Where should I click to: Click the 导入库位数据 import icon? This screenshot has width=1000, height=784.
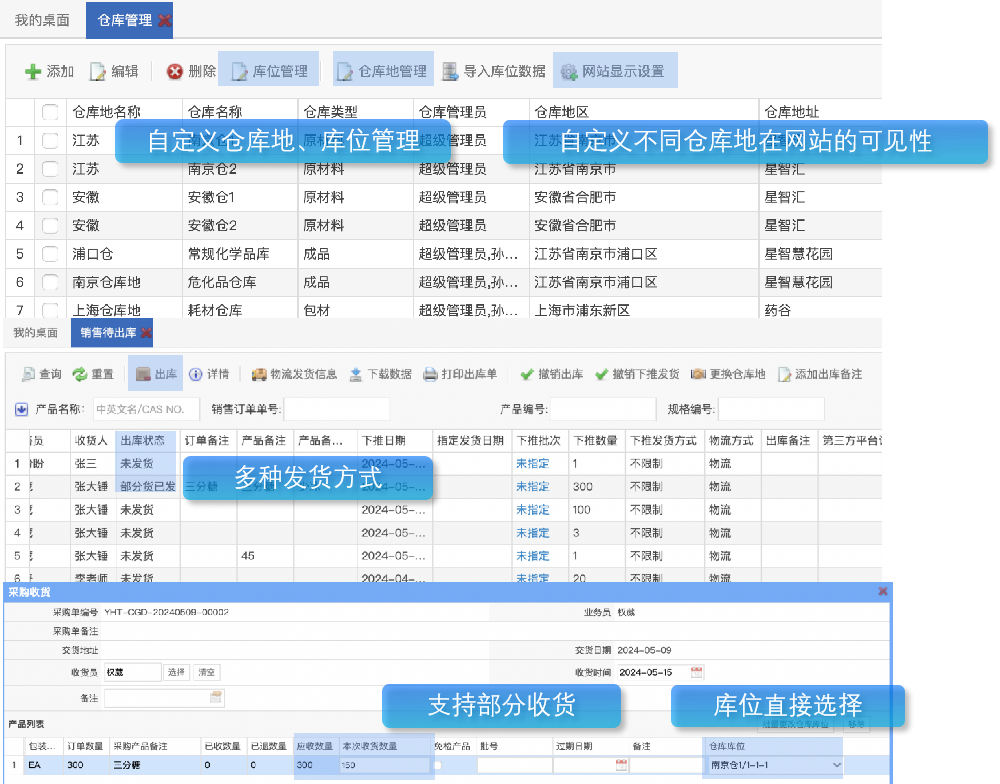[450, 71]
